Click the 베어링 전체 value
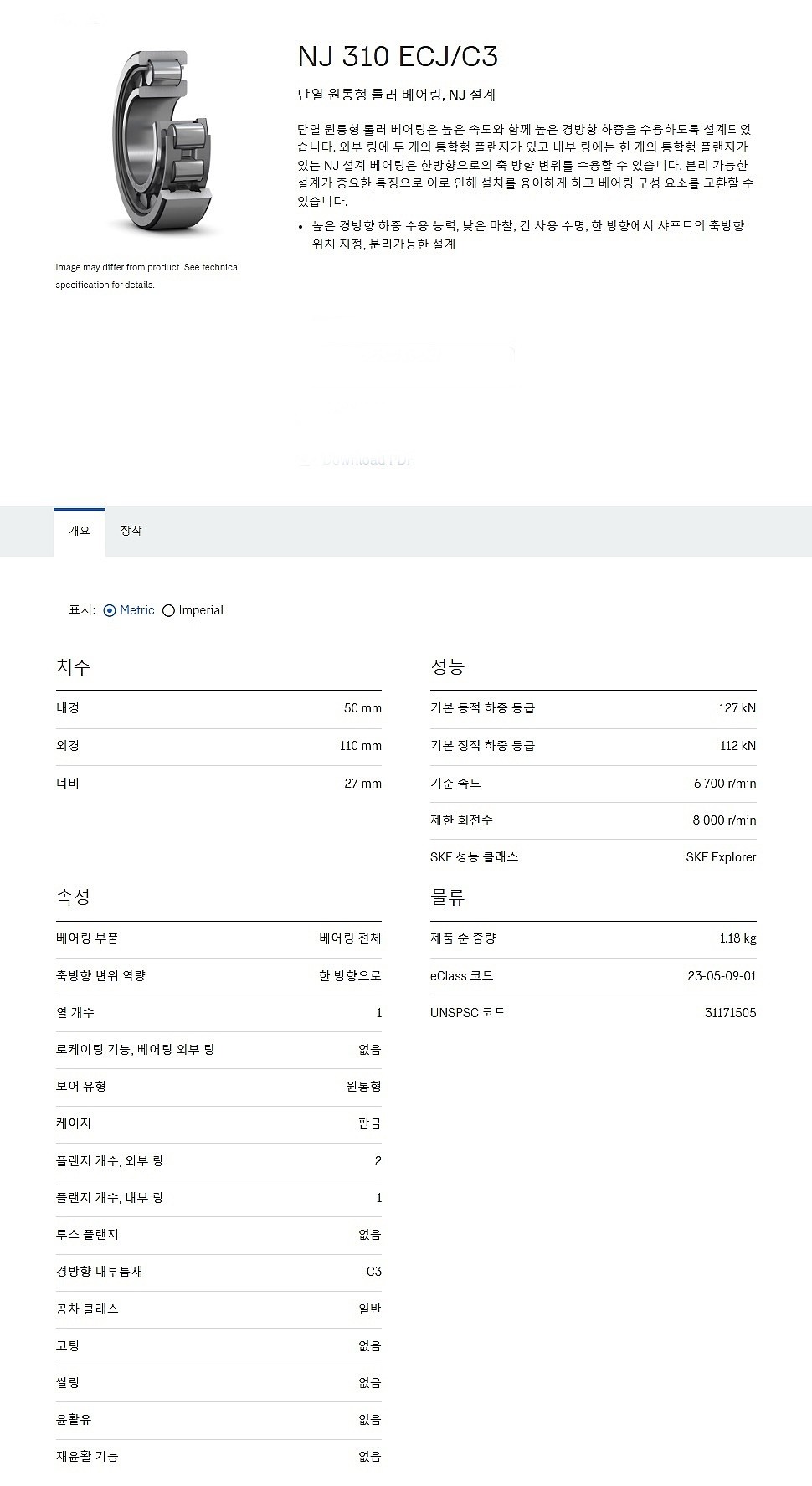Viewport: 812px width, 1486px height. point(350,938)
